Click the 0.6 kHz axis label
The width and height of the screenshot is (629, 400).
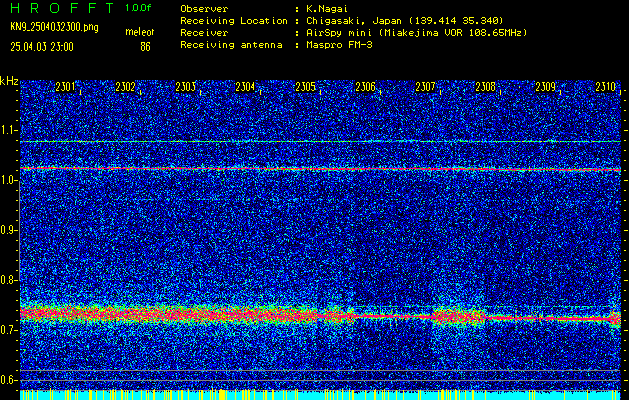[x=8, y=380]
